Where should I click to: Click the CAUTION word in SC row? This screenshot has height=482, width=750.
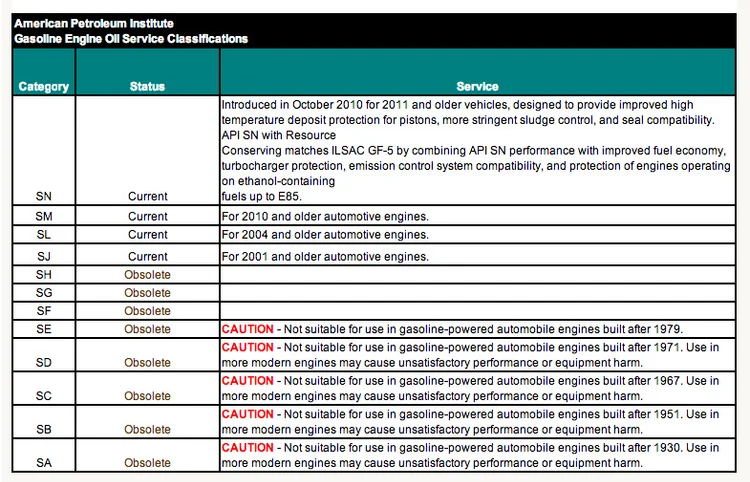(247, 381)
